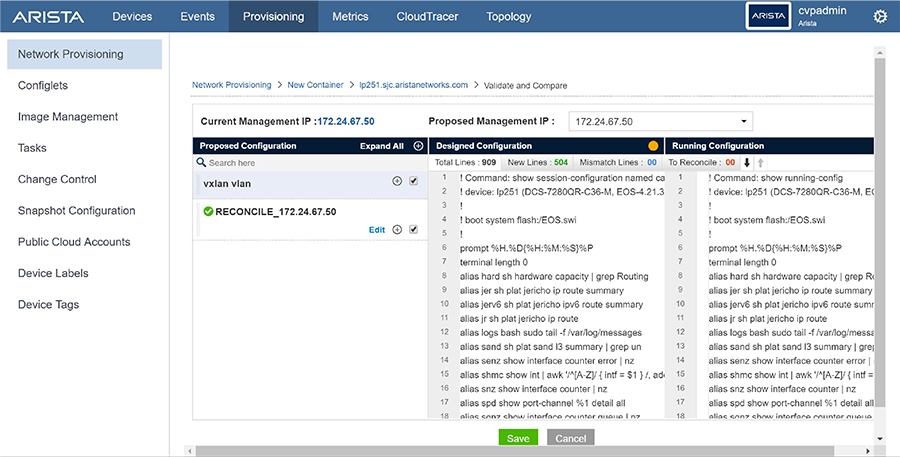Image resolution: width=900 pixels, height=457 pixels.
Task: Click the New Lines : 504 counter
Action: [537, 162]
